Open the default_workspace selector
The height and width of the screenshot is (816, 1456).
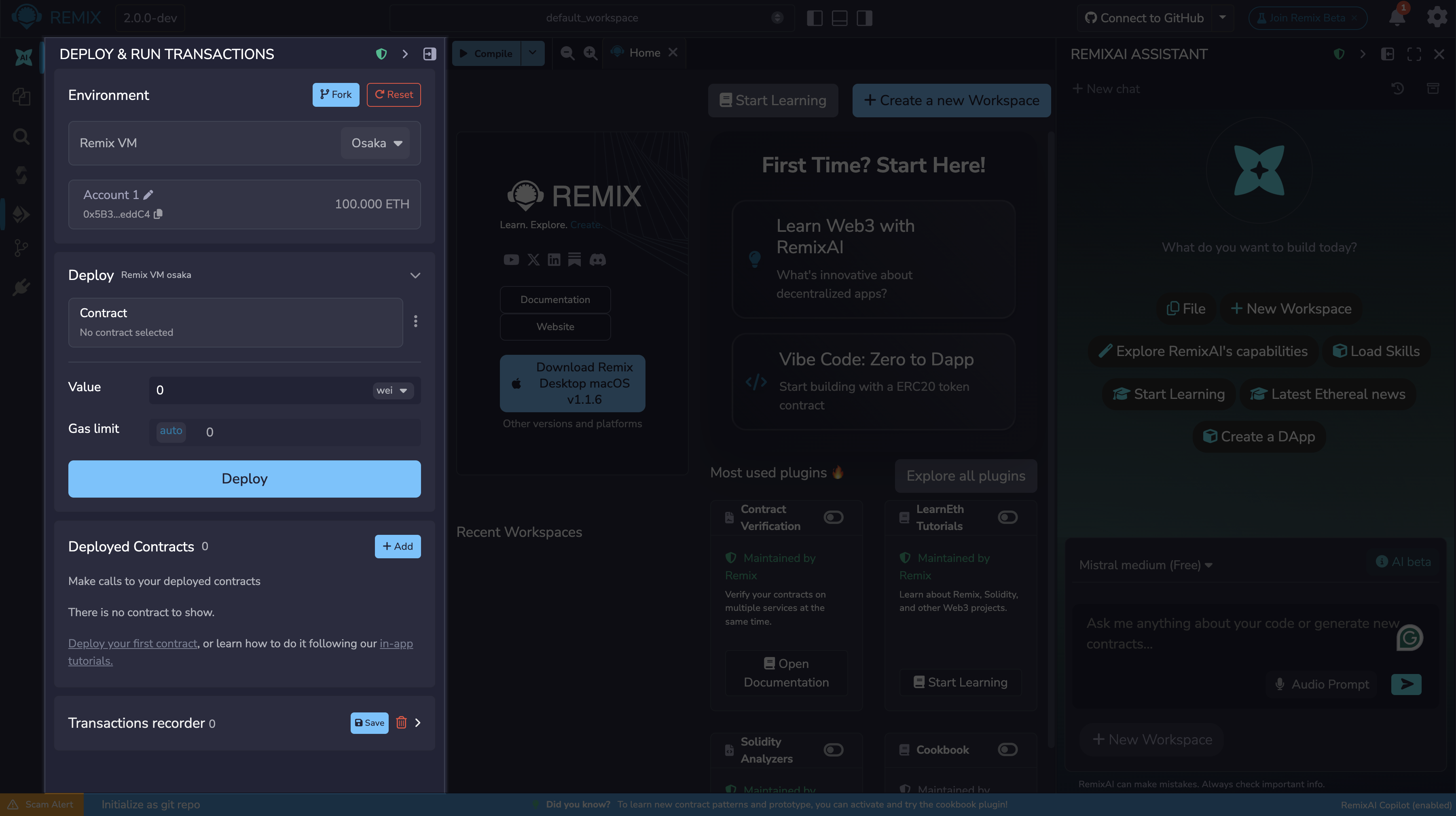coord(592,18)
